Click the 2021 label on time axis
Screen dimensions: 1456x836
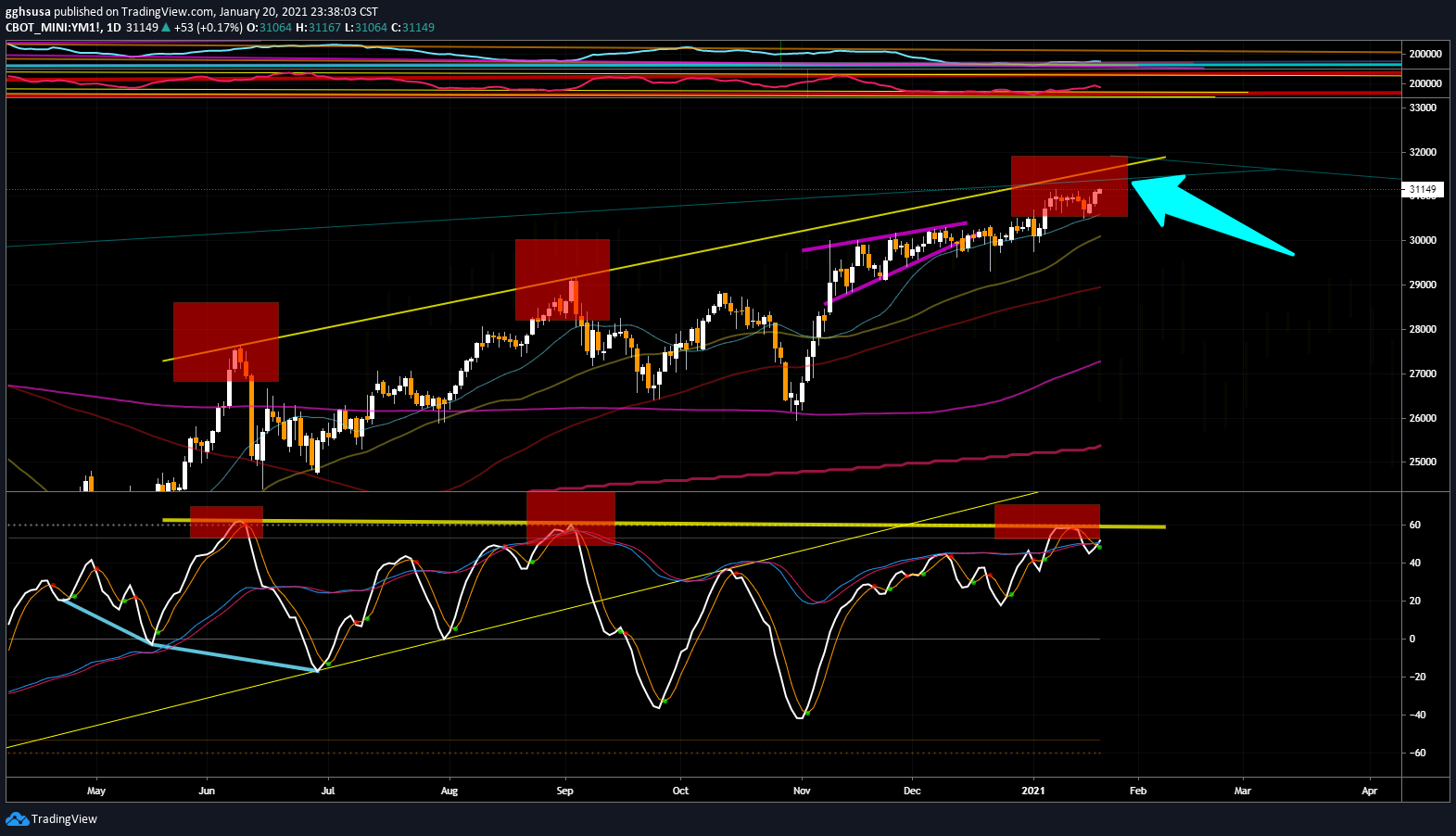tap(1032, 791)
